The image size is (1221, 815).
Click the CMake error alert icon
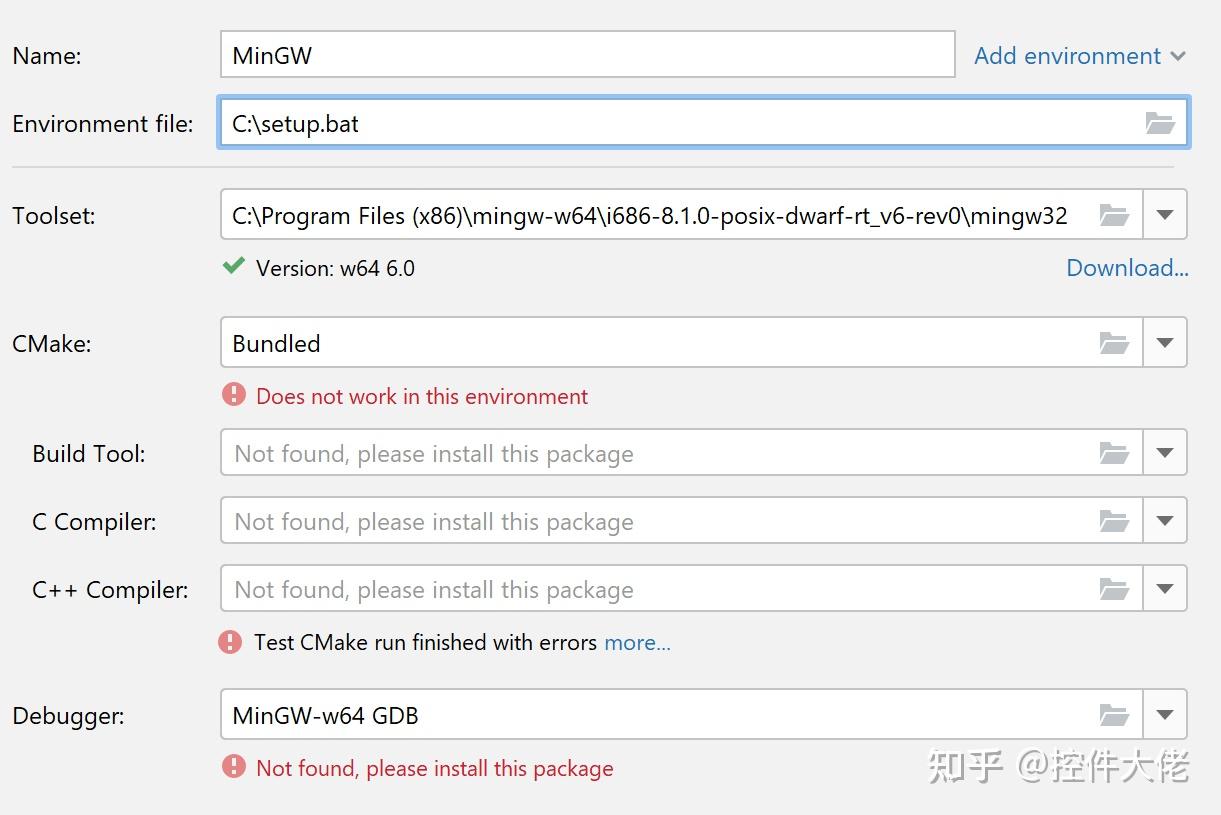pos(233,394)
